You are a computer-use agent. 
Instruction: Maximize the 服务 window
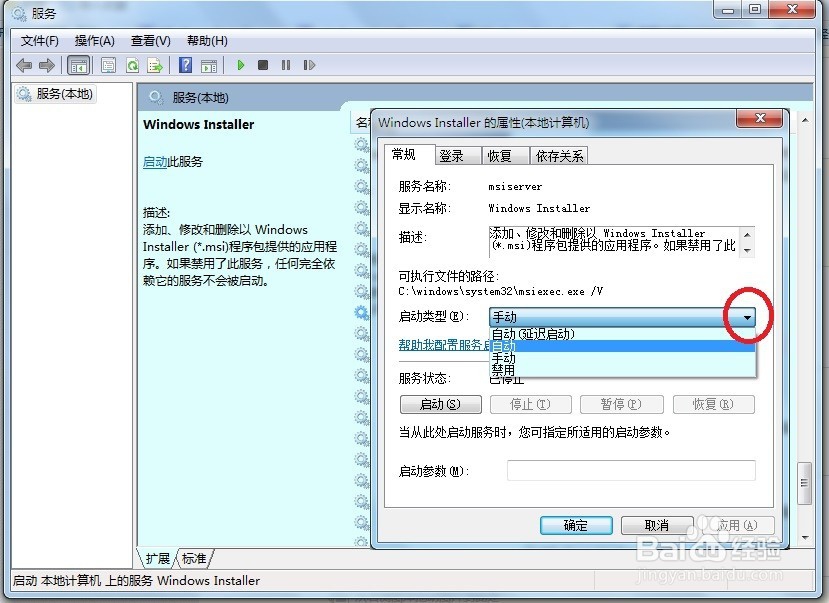tap(755, 9)
